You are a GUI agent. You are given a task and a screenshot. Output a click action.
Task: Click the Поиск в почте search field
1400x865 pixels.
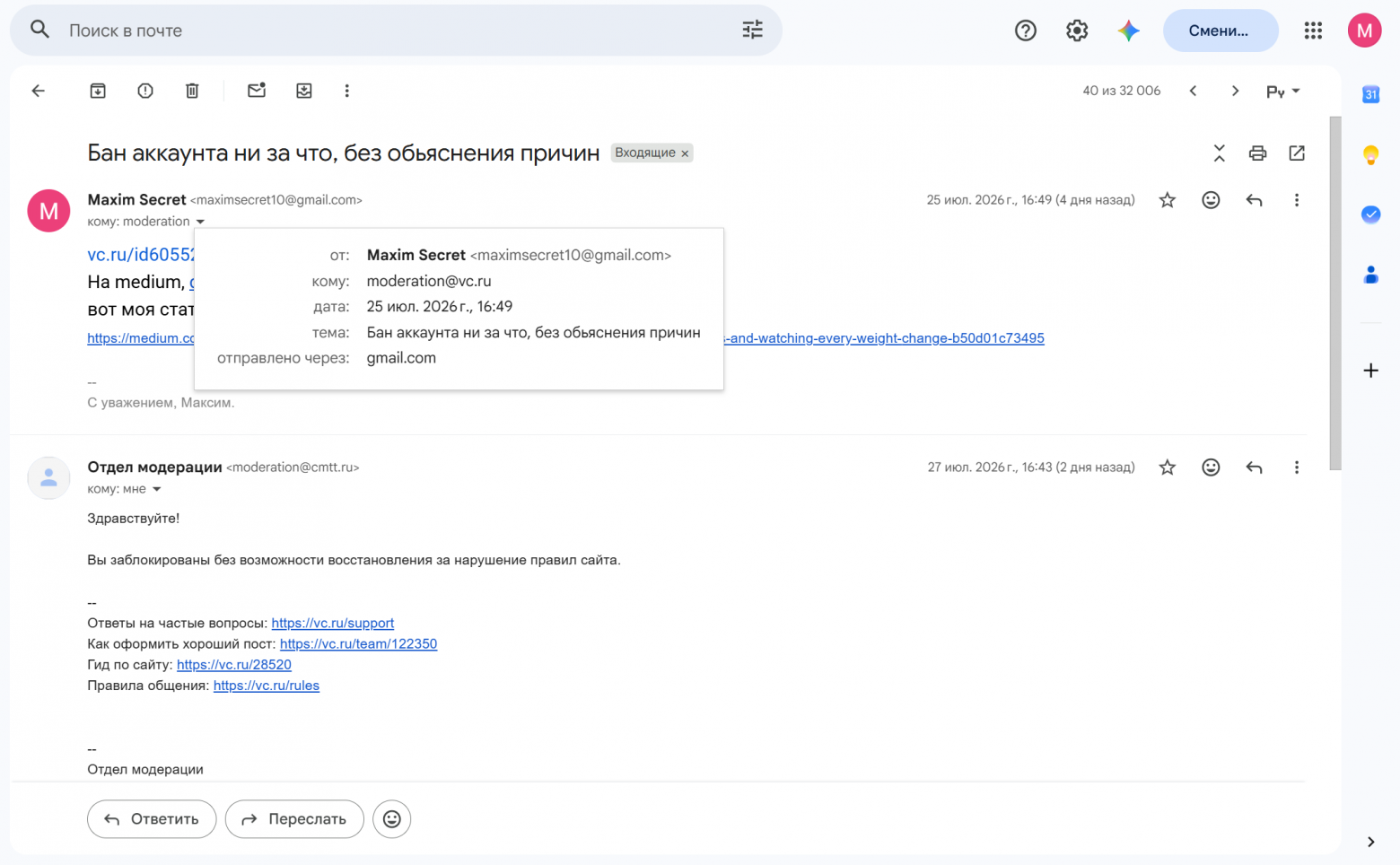395,31
